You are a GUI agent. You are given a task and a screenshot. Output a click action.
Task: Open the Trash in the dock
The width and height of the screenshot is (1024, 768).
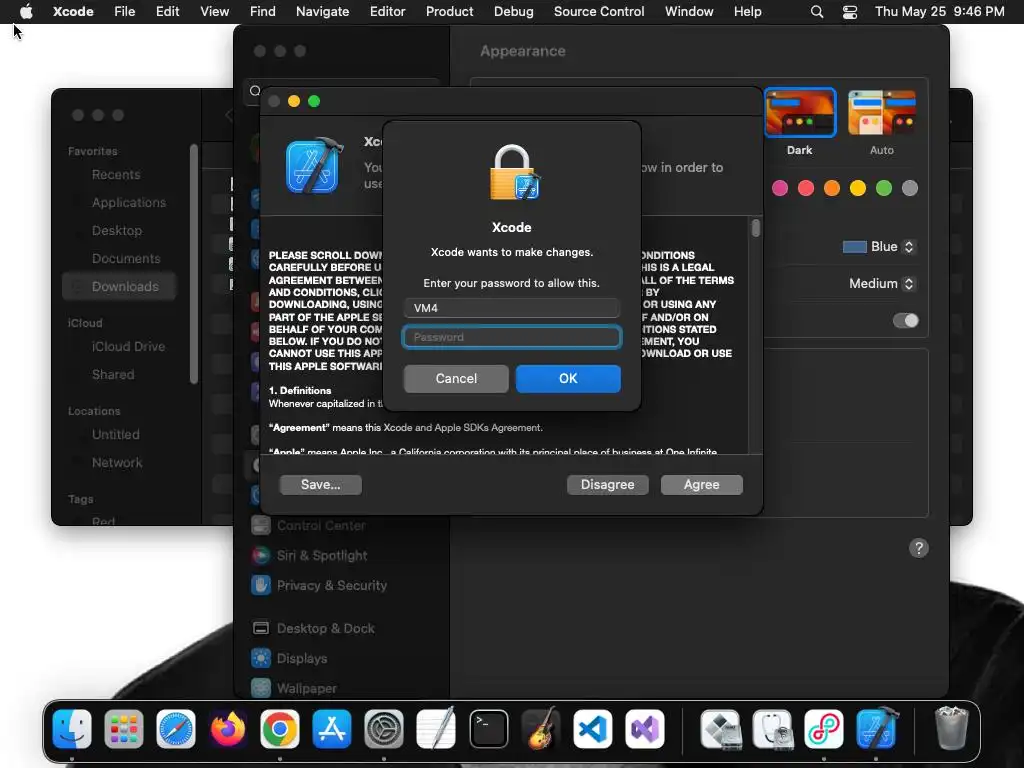[951, 729]
